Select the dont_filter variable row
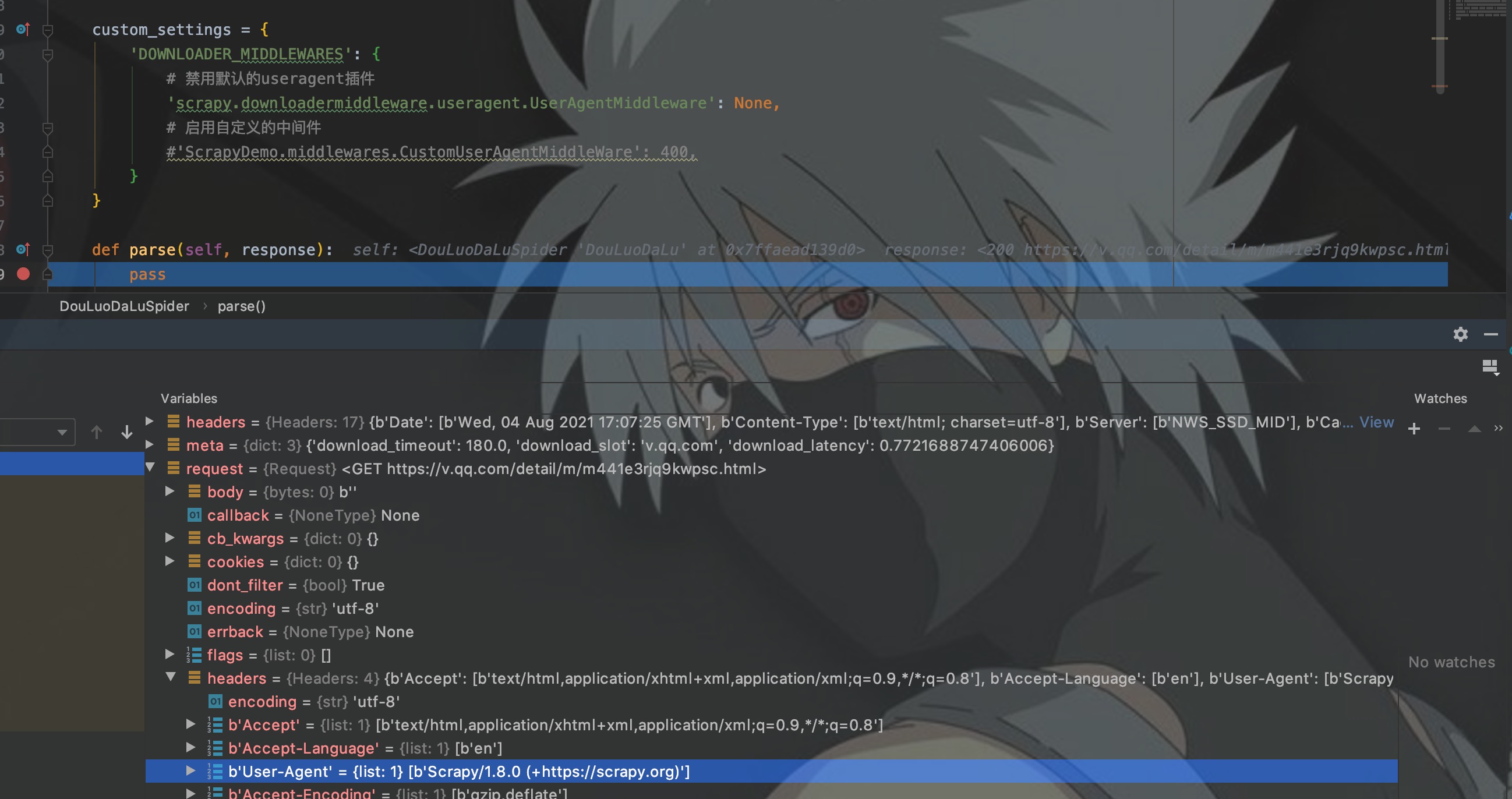Screen dimensions: 1512x799 pyautogui.click(x=771, y=585)
